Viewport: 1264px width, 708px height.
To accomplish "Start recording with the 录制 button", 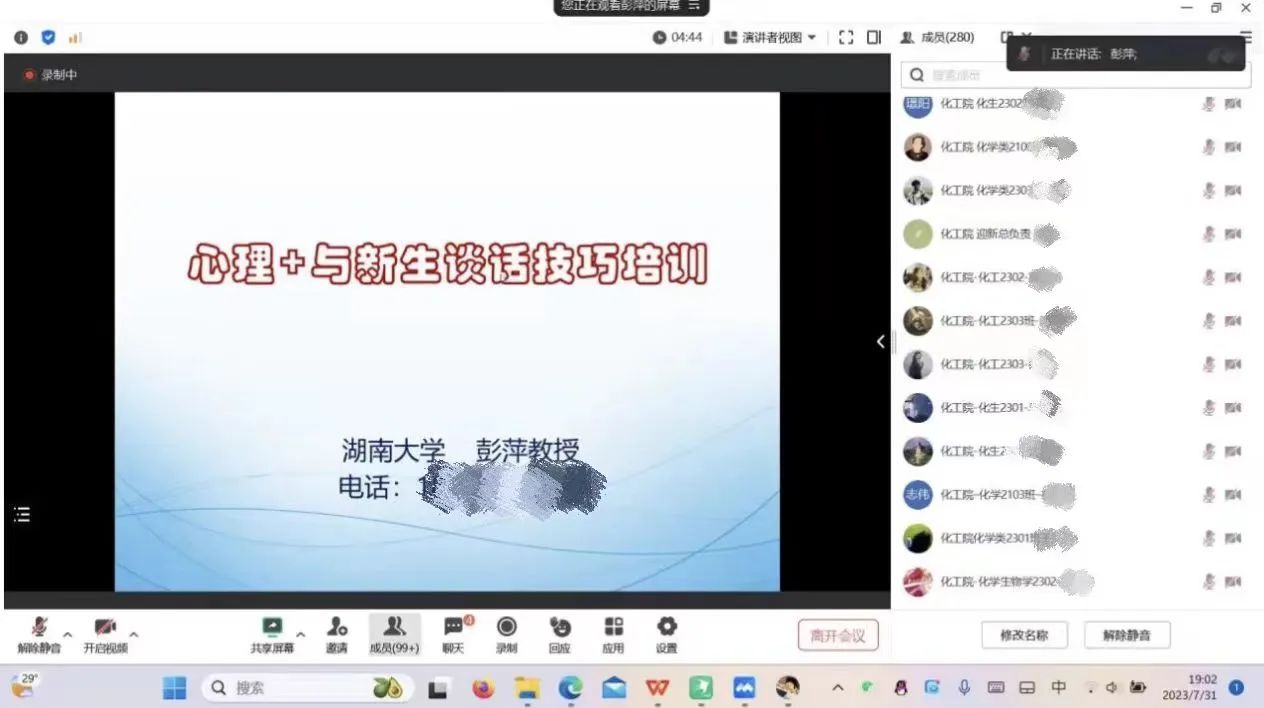I will [507, 633].
